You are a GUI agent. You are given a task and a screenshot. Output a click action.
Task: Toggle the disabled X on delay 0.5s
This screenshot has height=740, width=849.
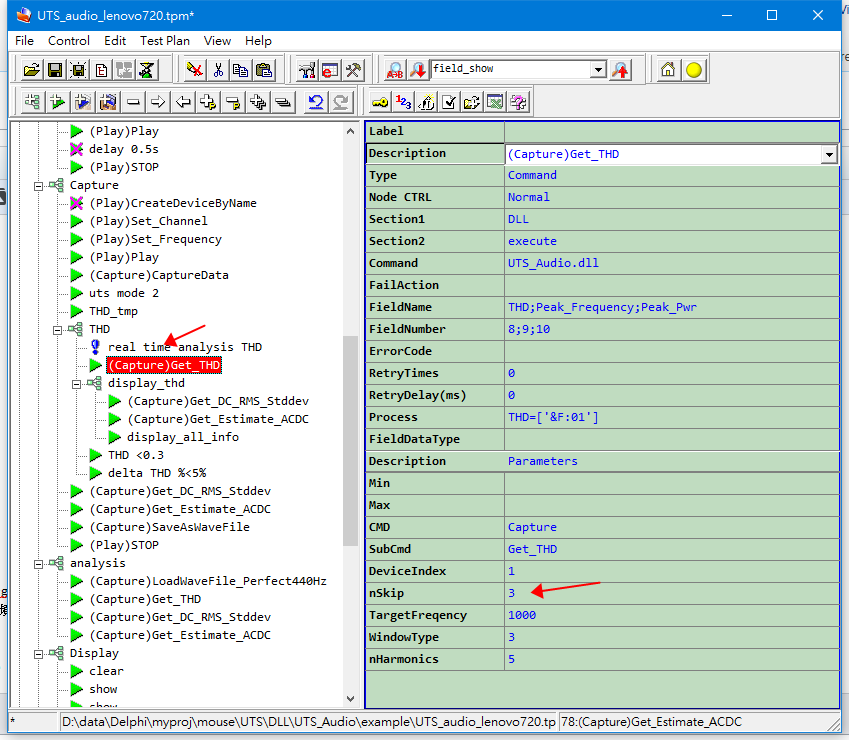pyautogui.click(x=77, y=149)
